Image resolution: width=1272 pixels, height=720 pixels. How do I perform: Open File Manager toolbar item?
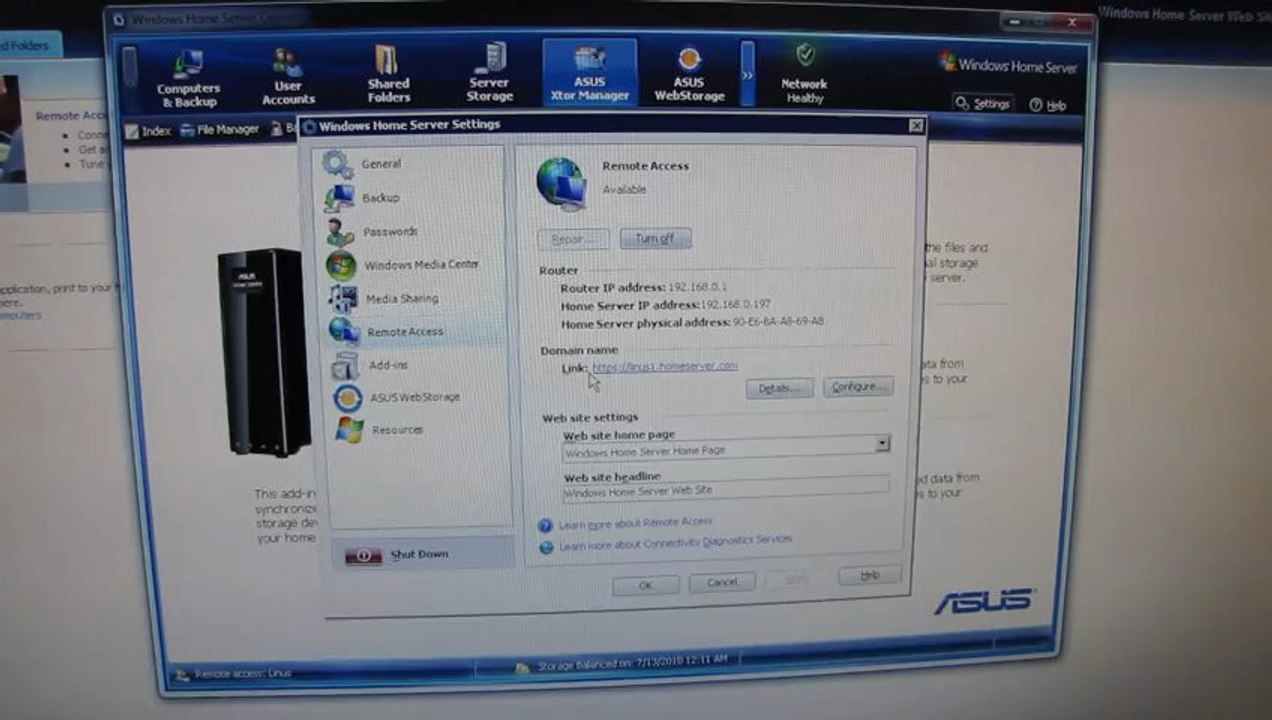[x=220, y=129]
